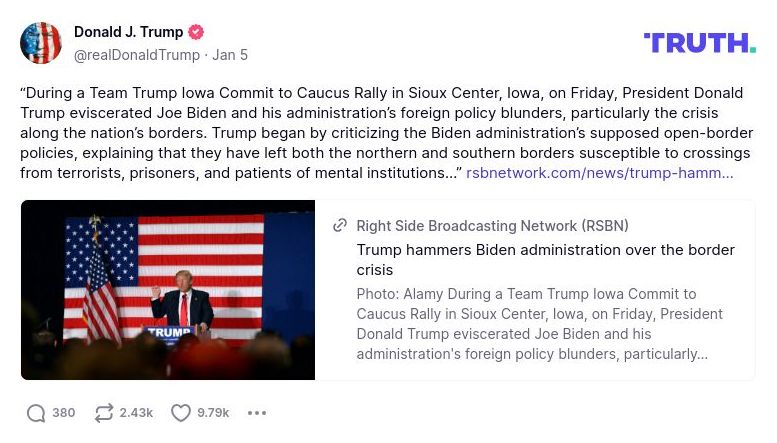Open the rally photo thumbnail

pos(168,290)
